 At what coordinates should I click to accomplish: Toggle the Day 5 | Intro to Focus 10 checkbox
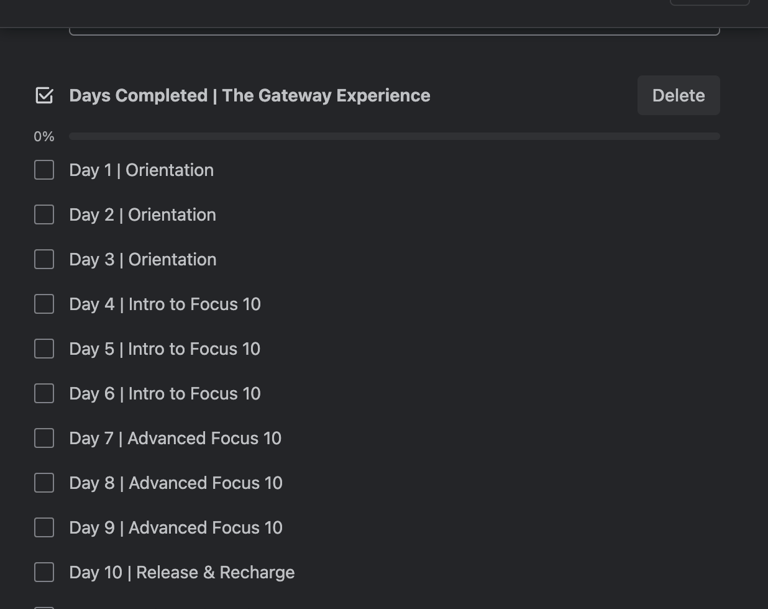pyautogui.click(x=44, y=349)
